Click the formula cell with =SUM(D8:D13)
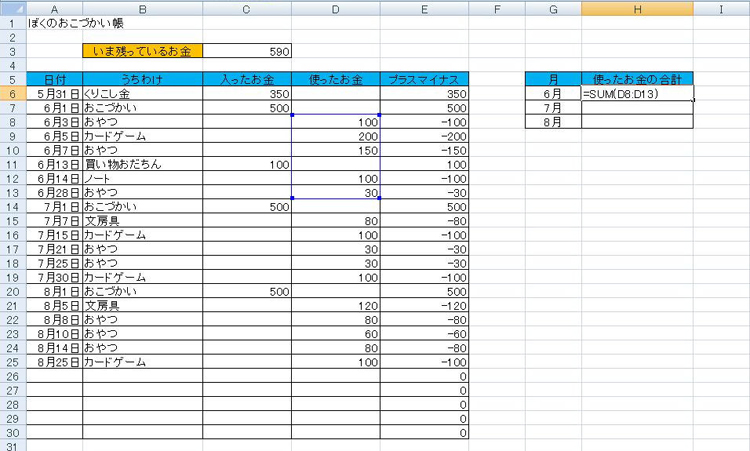 [637, 93]
